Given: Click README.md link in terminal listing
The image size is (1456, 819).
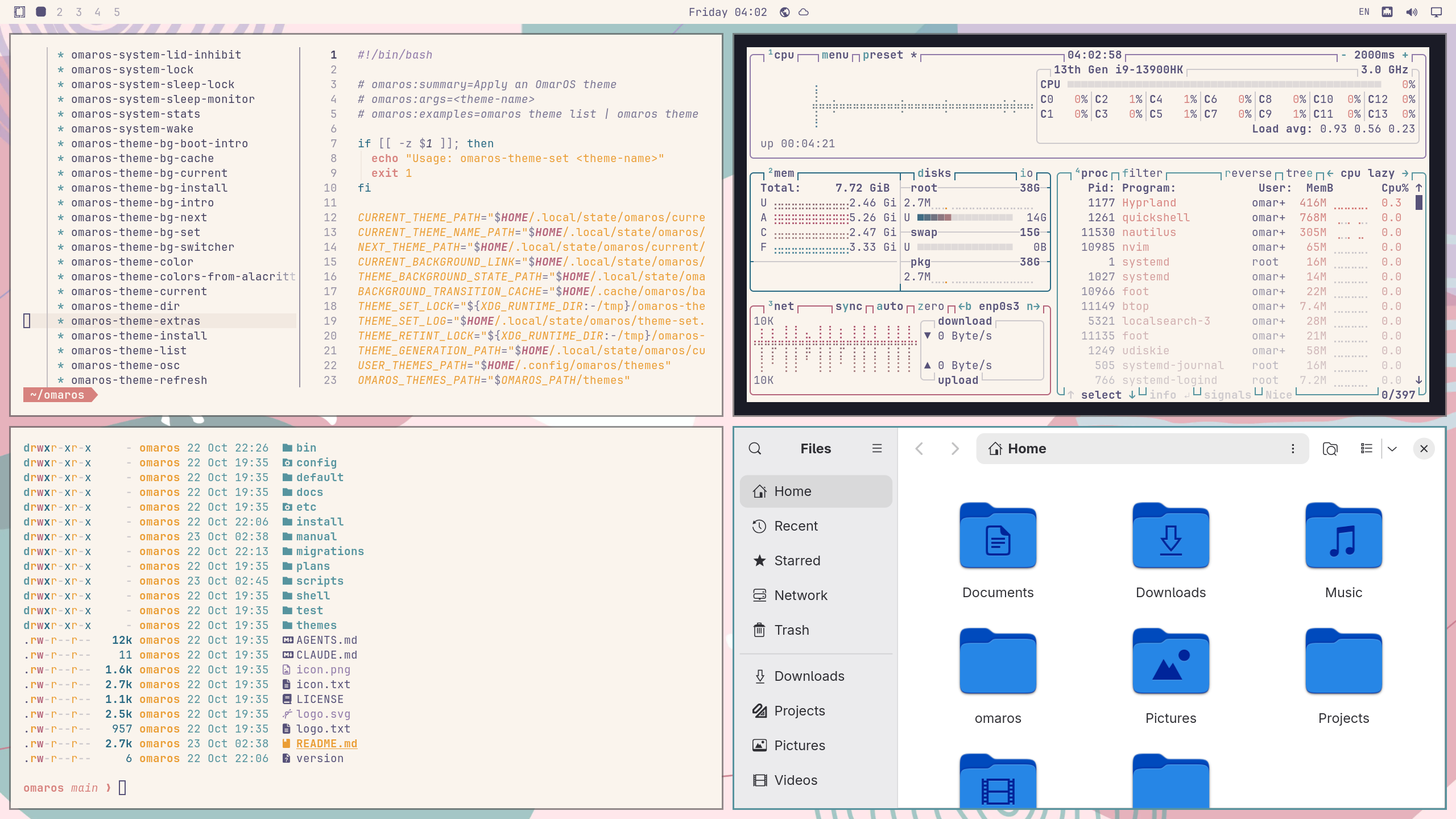Looking at the screenshot, I should [326, 743].
